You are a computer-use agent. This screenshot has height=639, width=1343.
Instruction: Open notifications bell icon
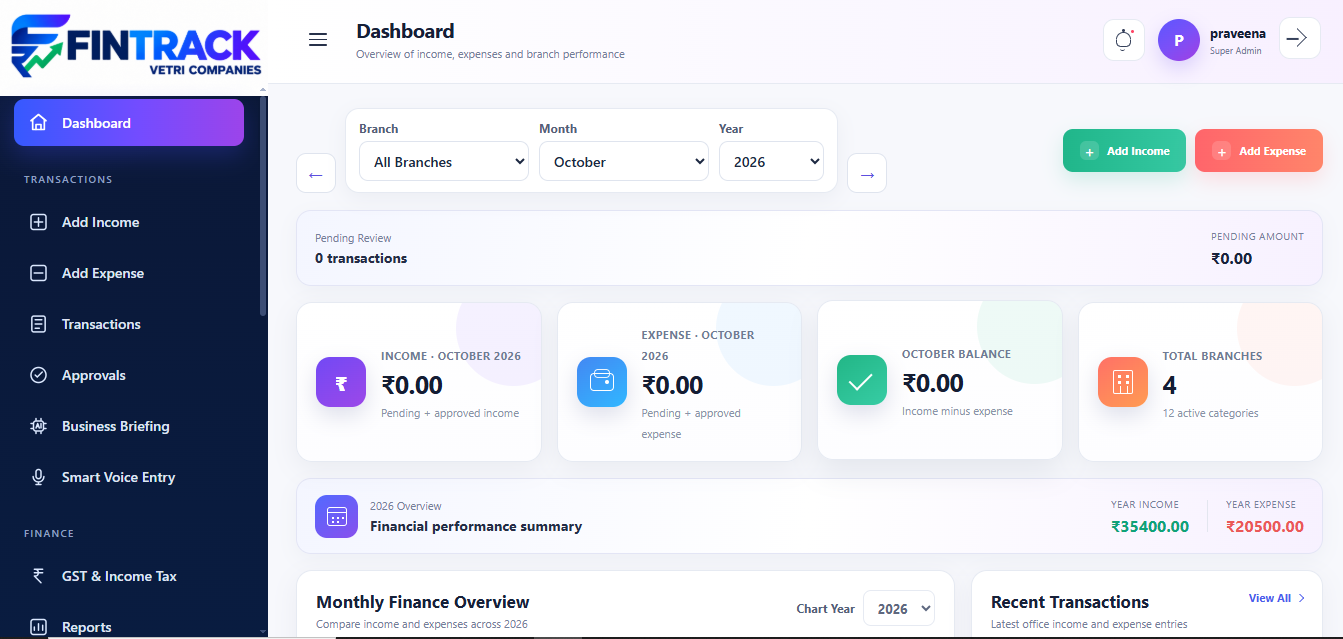1123,40
